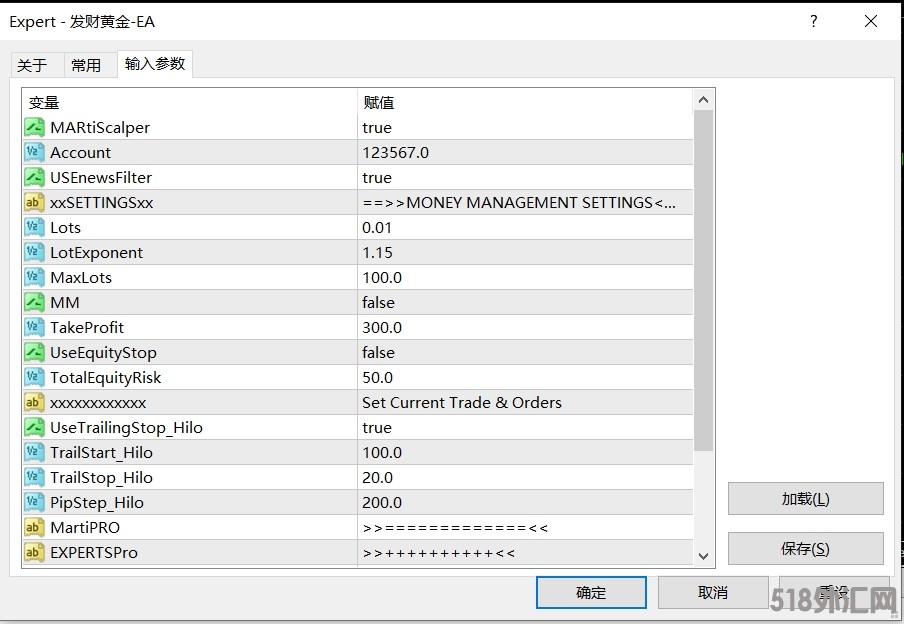Select the LotExponent value 1.15
The width and height of the screenshot is (904, 624).
point(525,253)
